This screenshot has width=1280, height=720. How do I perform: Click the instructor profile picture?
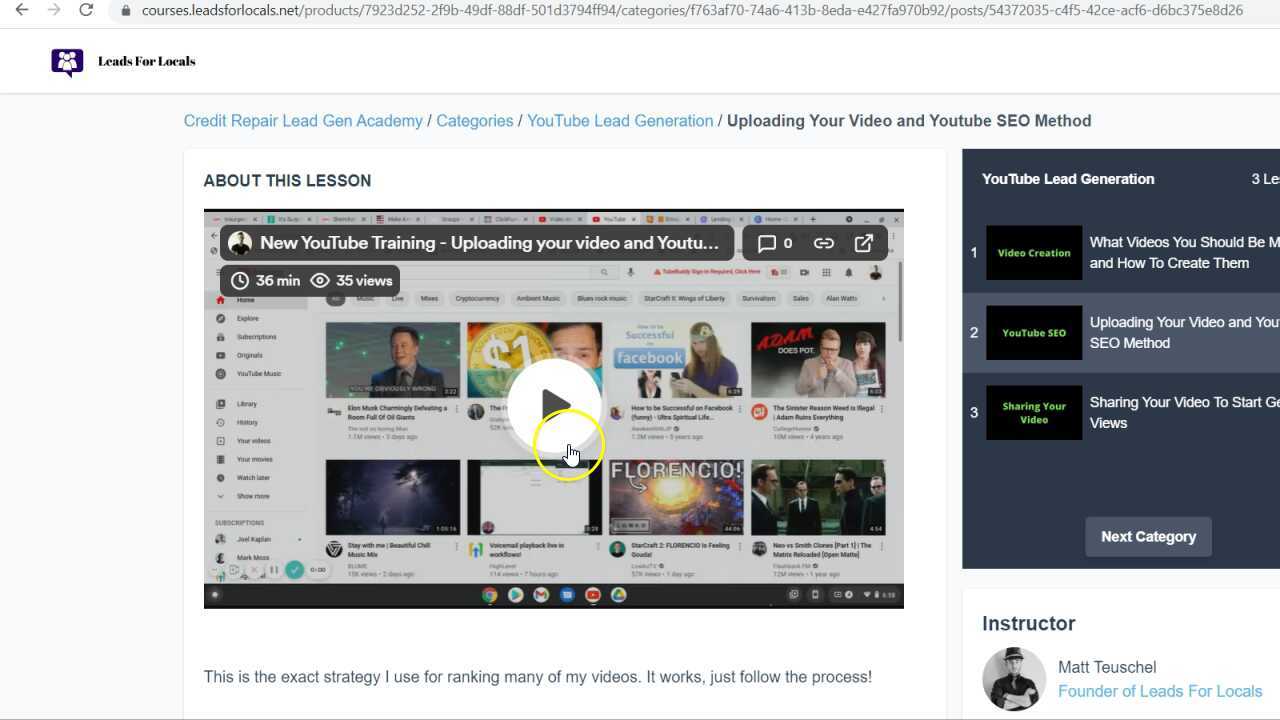tap(1013, 679)
